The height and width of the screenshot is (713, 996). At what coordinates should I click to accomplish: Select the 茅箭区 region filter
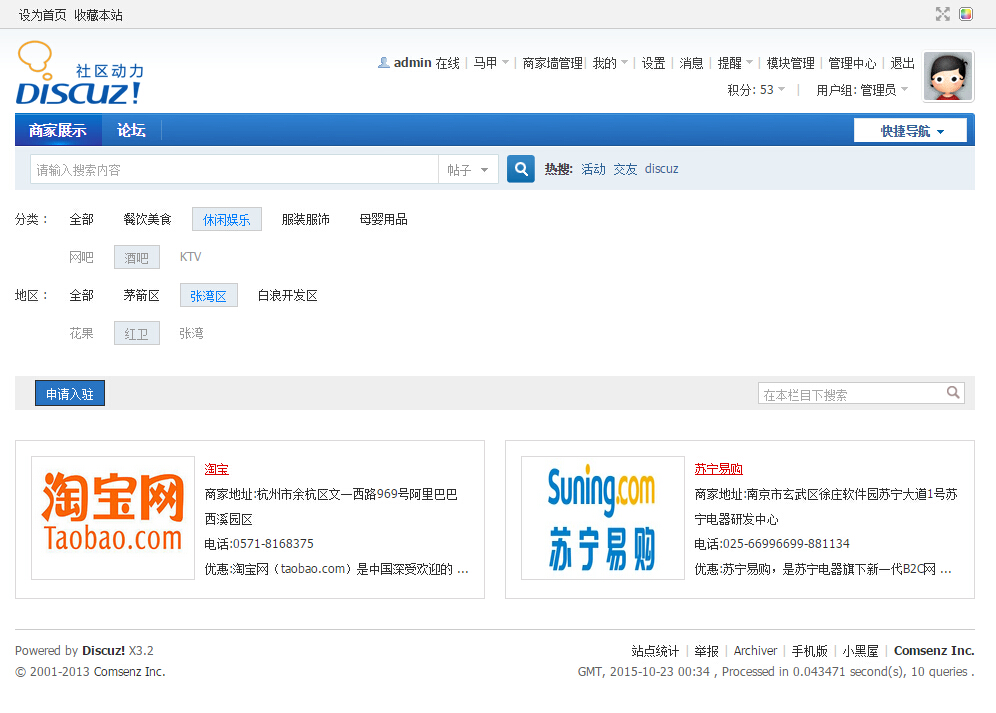(x=141, y=296)
